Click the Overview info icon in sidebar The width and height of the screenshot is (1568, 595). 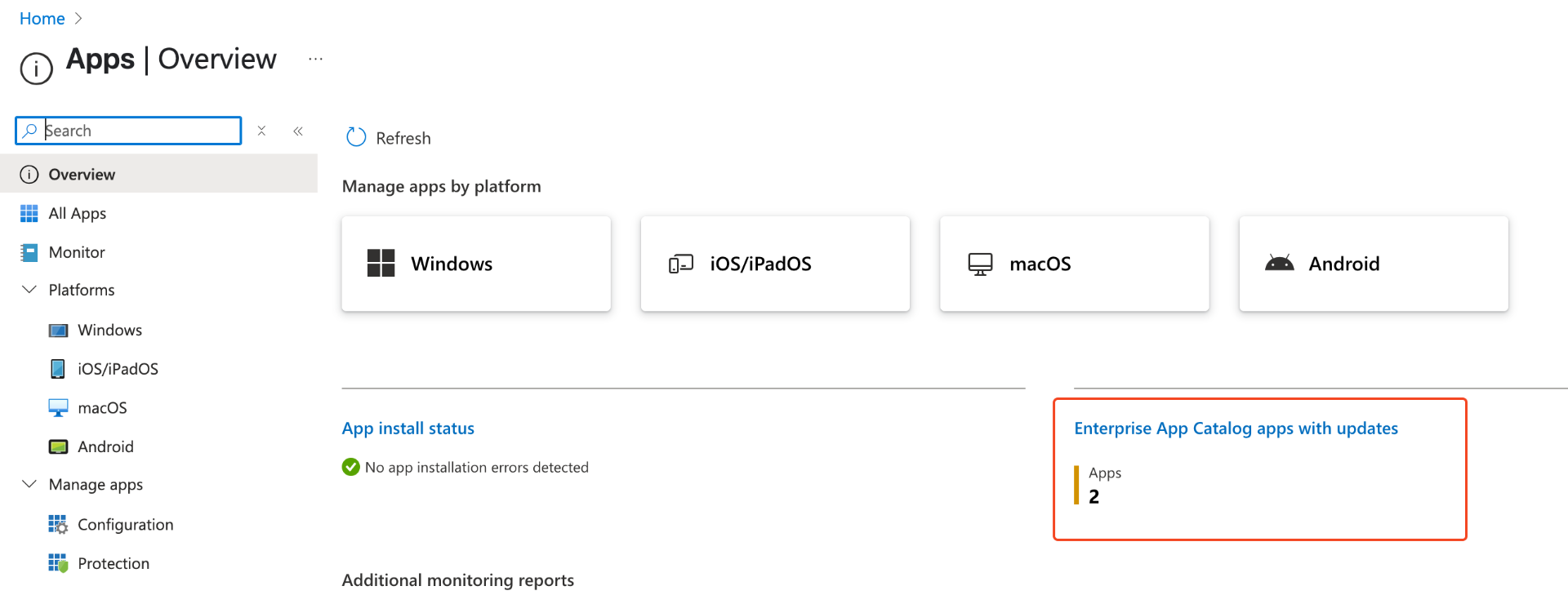pos(29,174)
